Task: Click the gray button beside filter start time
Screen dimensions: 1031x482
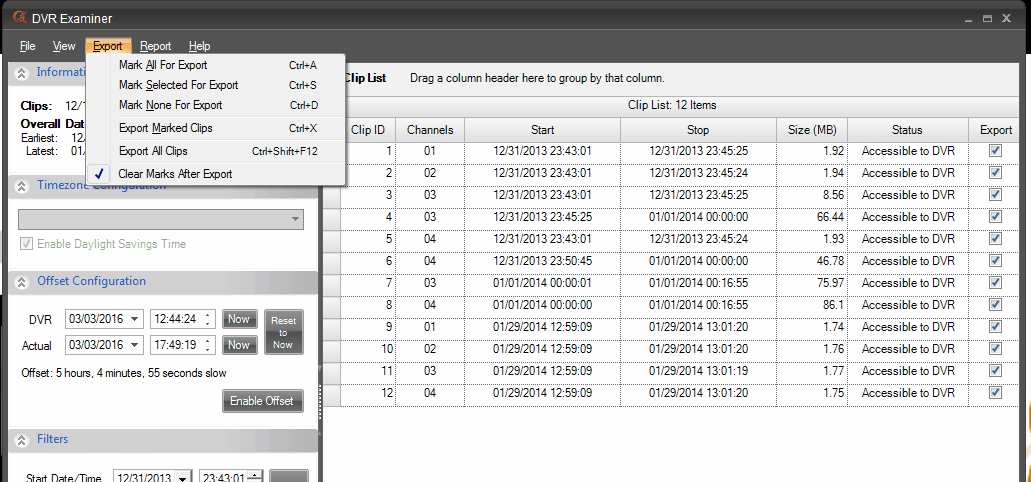Action: click(289, 477)
